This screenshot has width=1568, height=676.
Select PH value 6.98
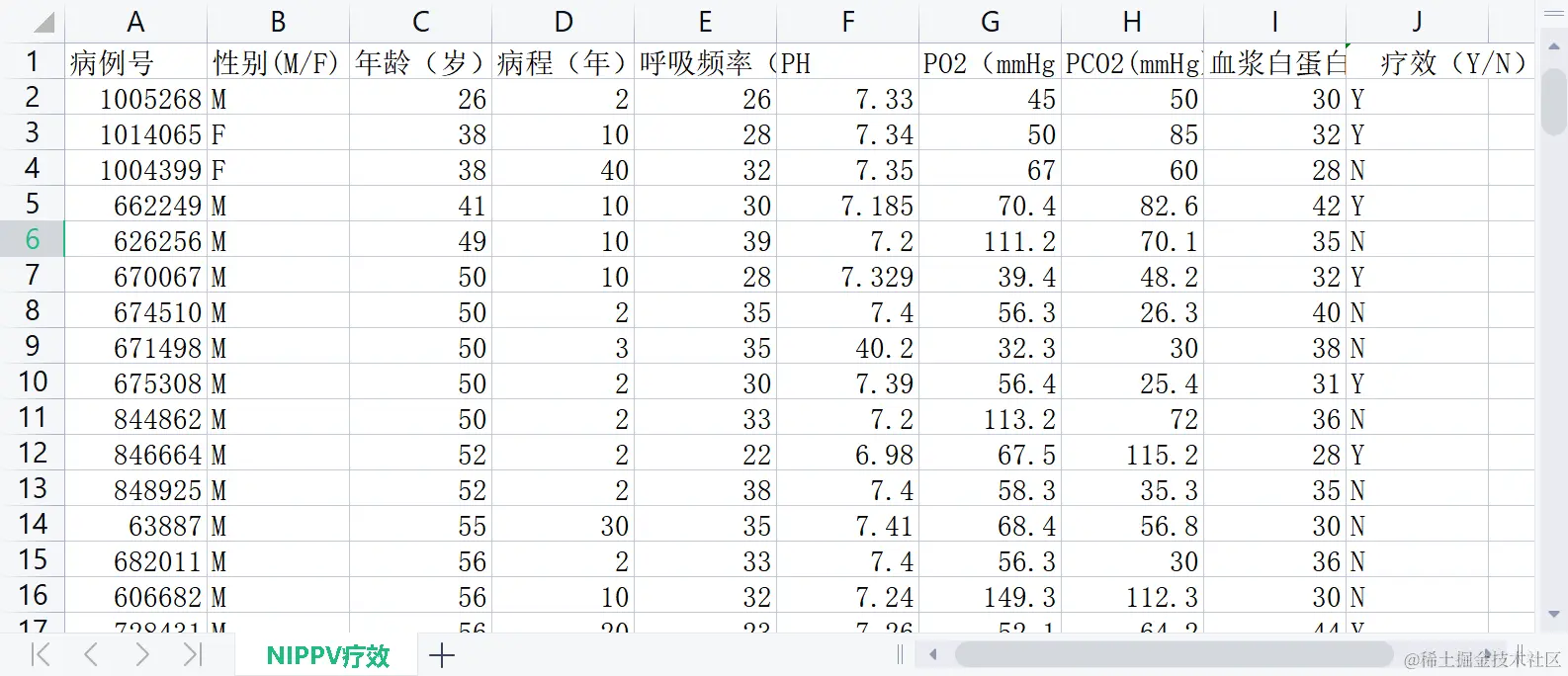[848, 454]
